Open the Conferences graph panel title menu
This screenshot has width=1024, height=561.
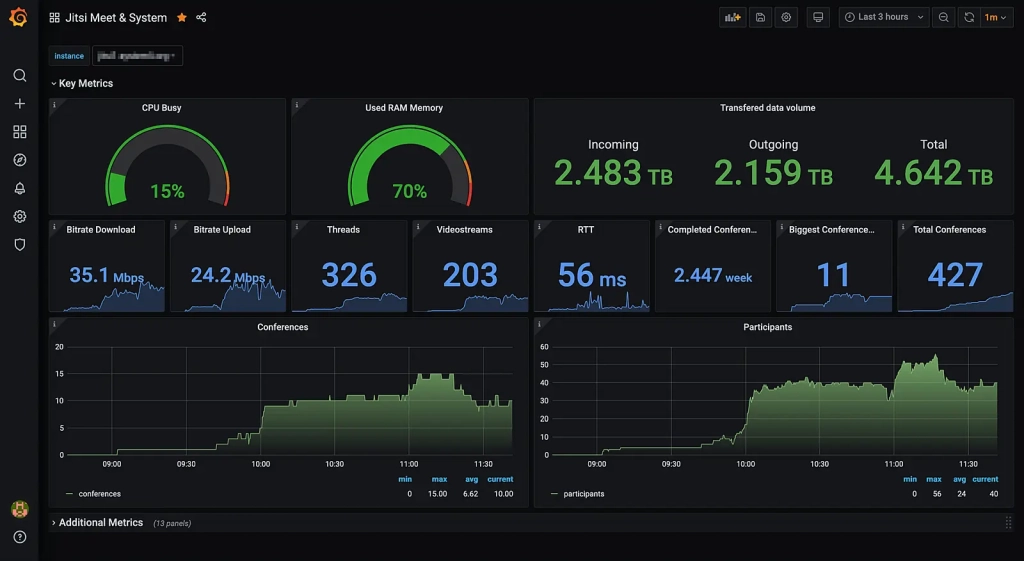click(x=282, y=327)
